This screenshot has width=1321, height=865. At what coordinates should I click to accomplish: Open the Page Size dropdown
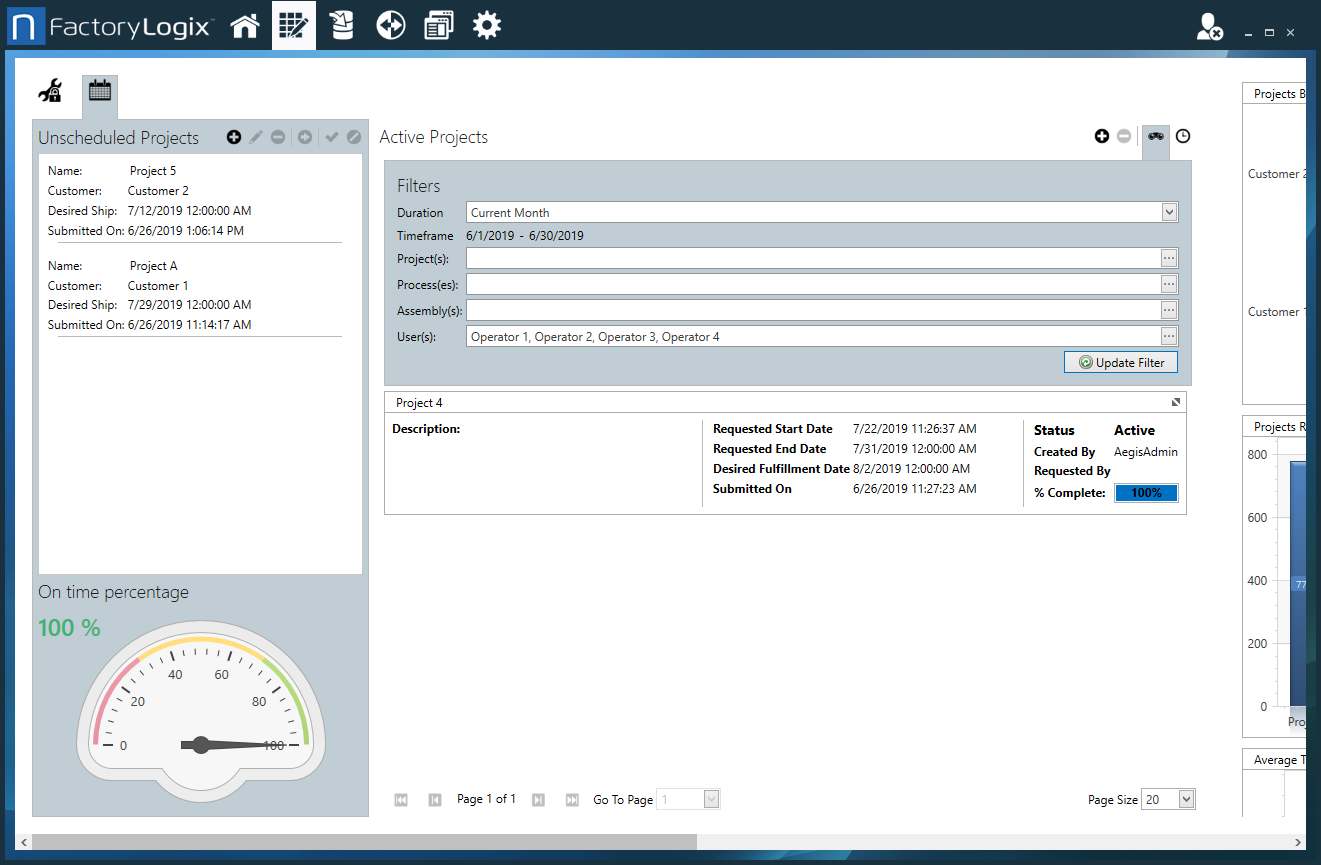1186,799
